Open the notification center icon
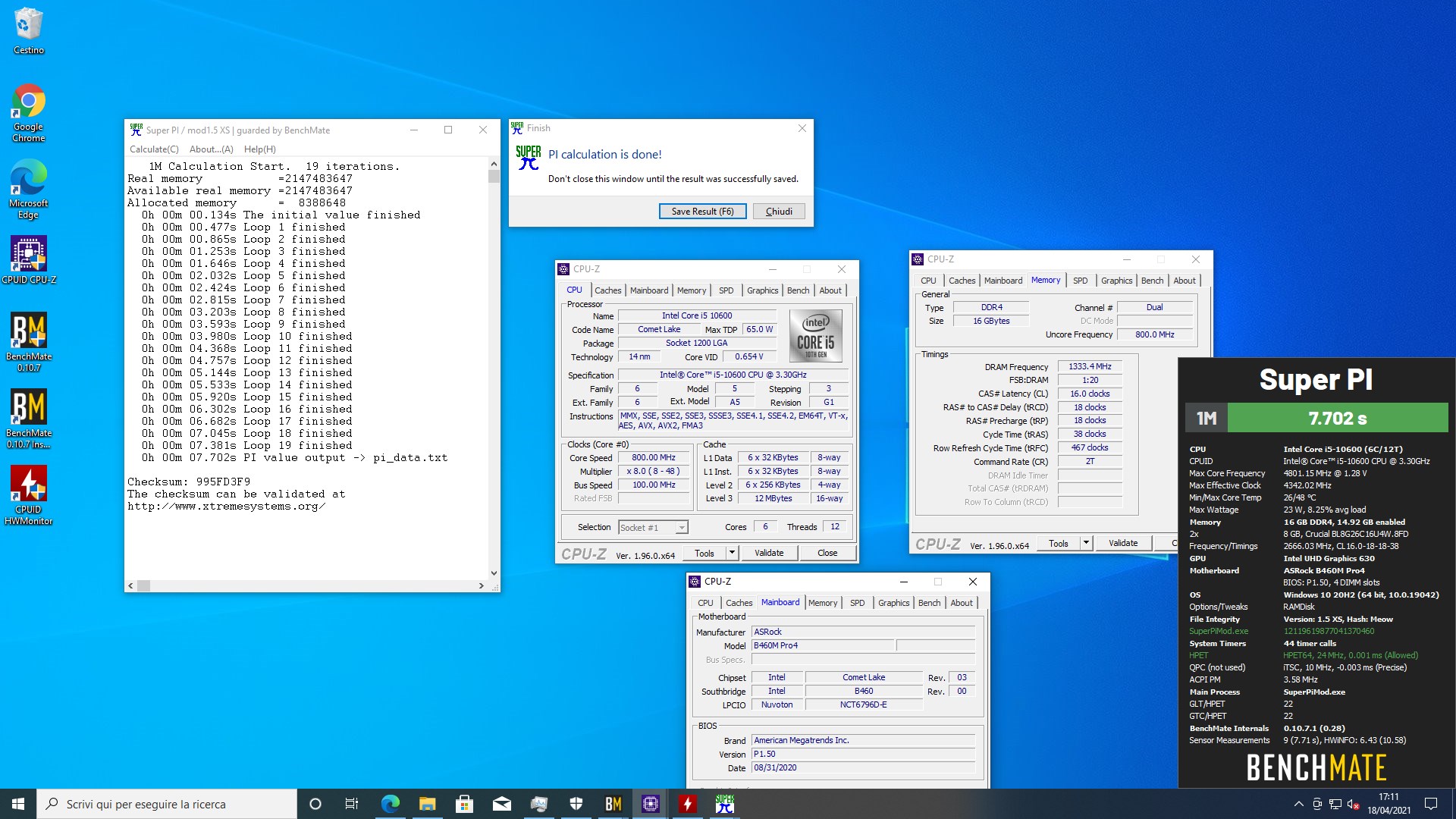Screen dimensions: 1456x819 pyautogui.click(x=1431, y=804)
